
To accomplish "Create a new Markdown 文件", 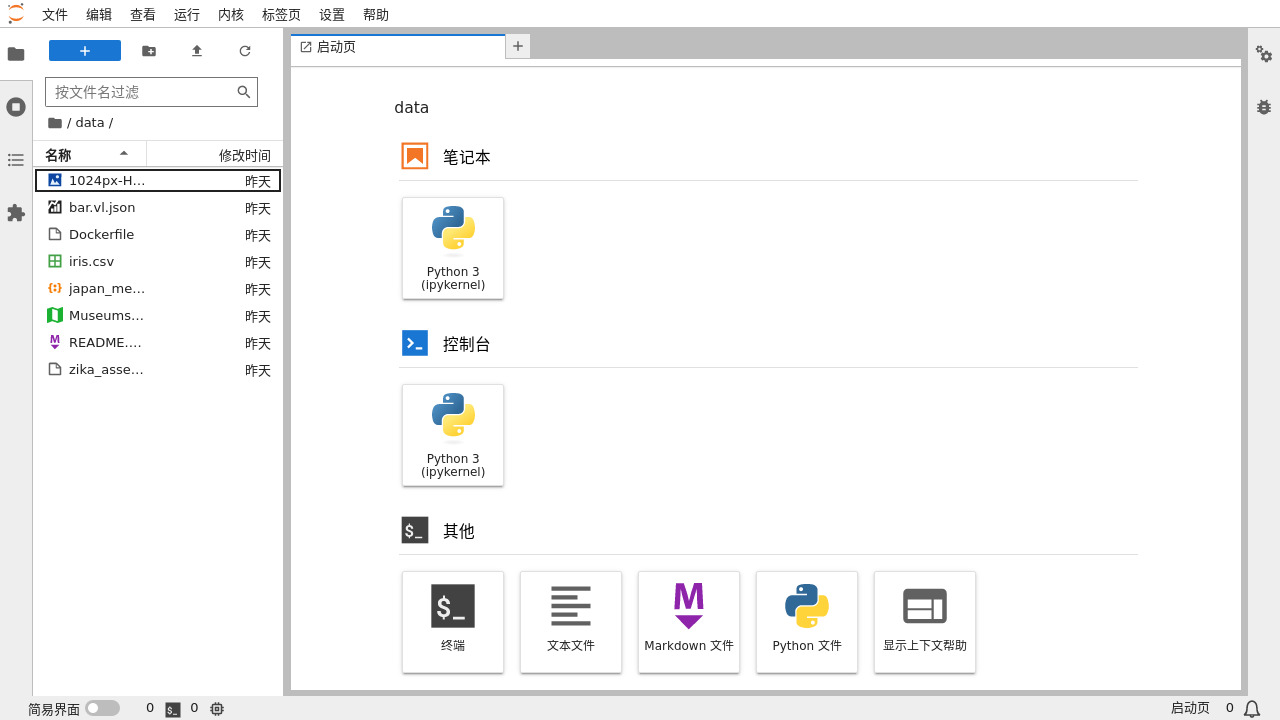I will pyautogui.click(x=689, y=622).
